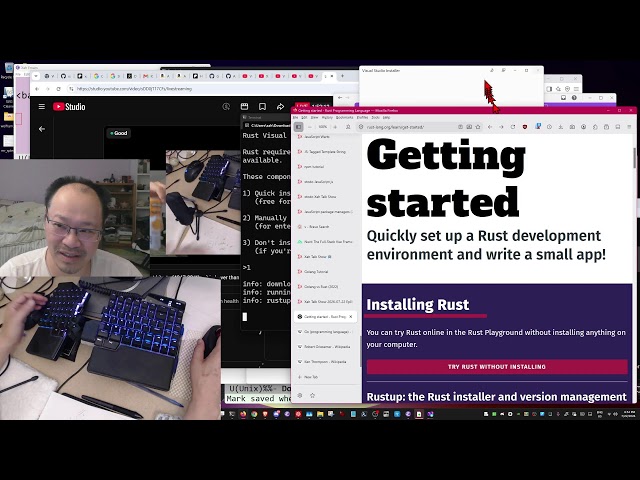
Task: Click the back arrow in YouTube Studio
Action: click(x=42, y=129)
